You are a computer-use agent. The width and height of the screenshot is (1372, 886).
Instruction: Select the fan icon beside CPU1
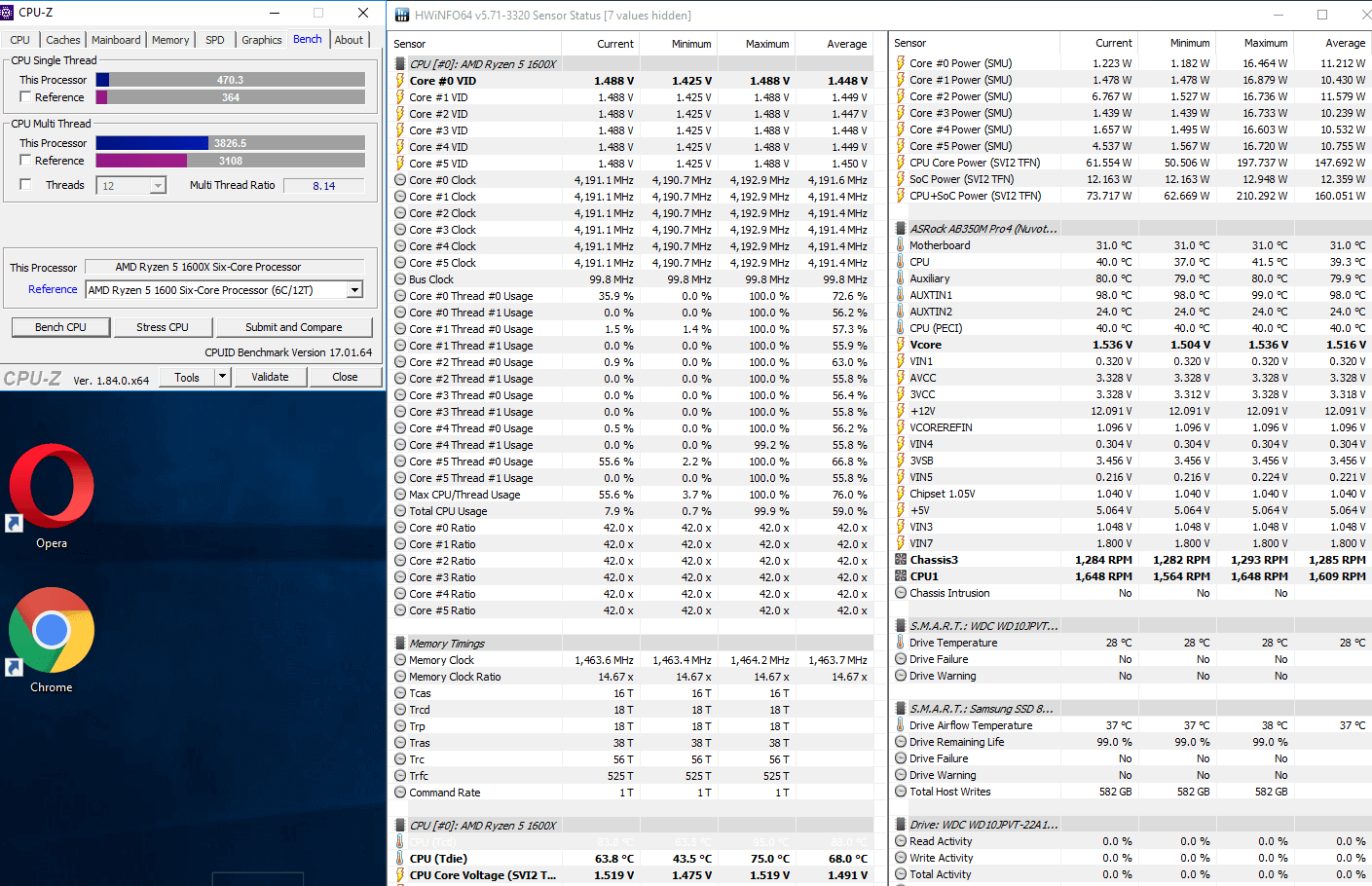point(901,576)
